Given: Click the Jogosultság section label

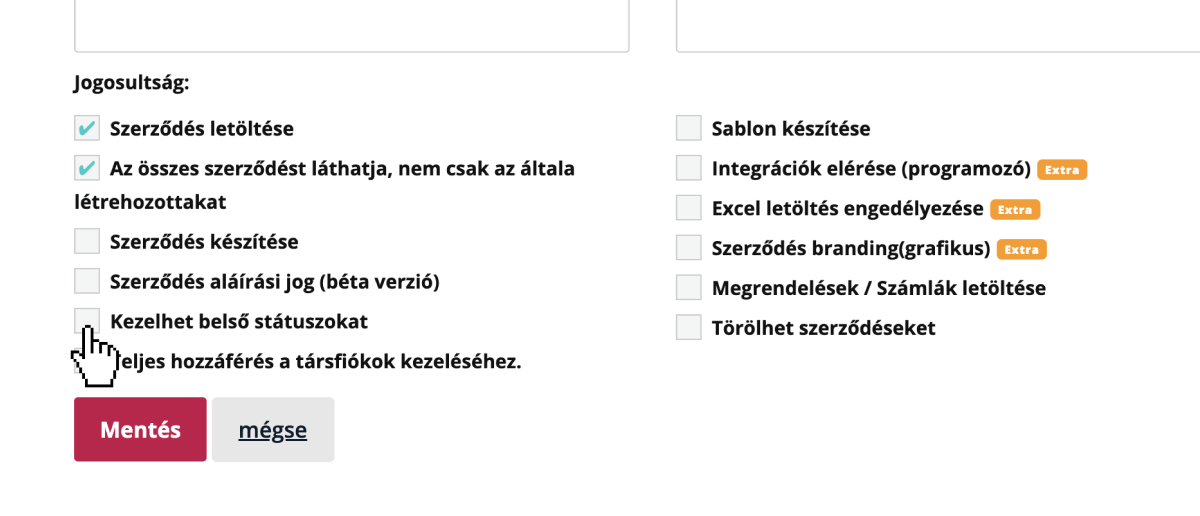Looking at the screenshot, I should coord(131,84).
